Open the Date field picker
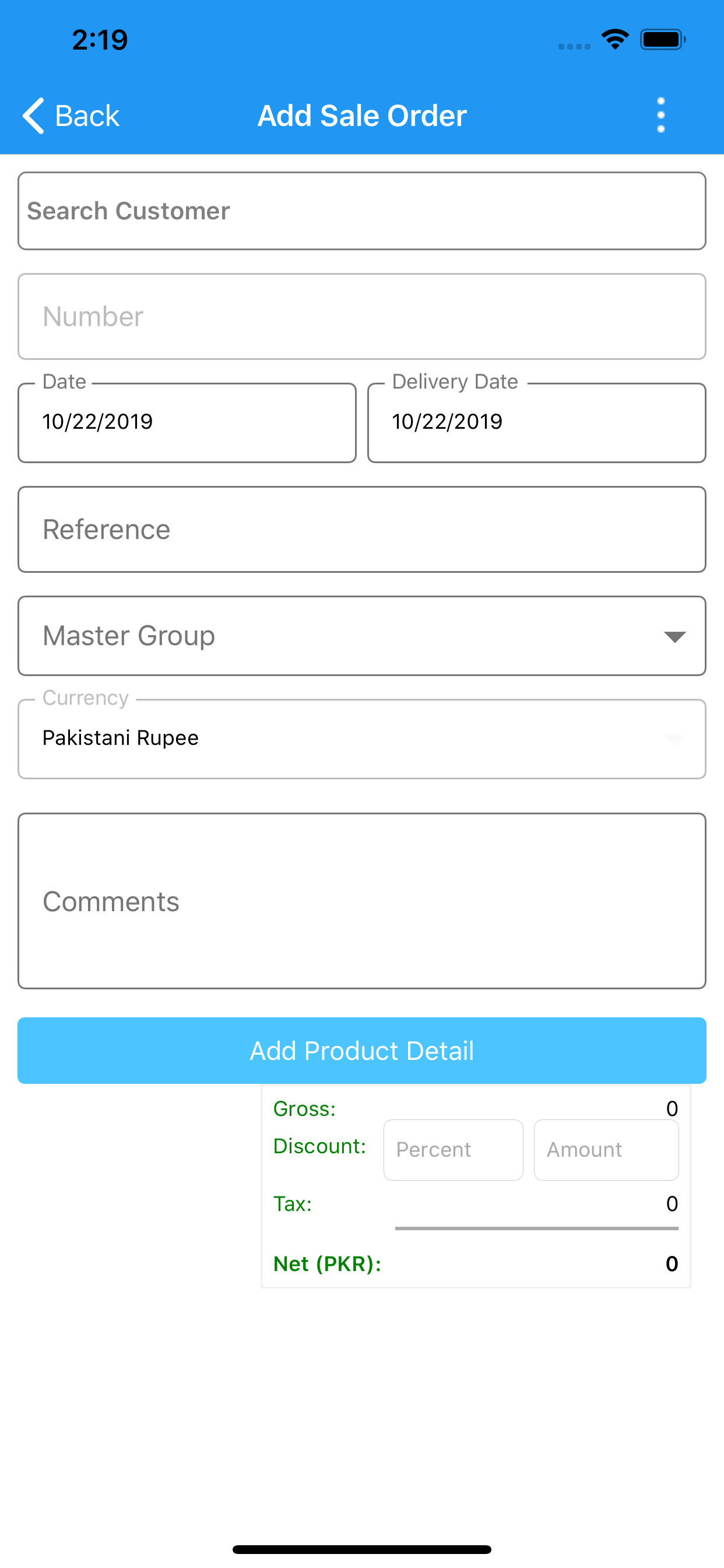 tap(187, 422)
